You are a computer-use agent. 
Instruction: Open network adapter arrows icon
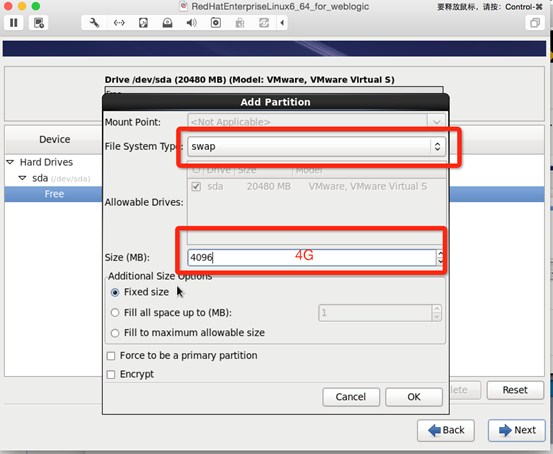coord(119,23)
